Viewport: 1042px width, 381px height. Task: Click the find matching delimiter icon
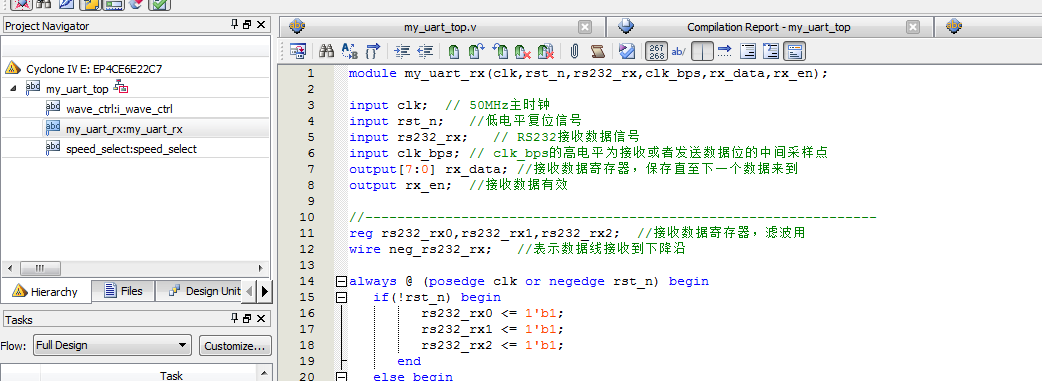coord(372,51)
